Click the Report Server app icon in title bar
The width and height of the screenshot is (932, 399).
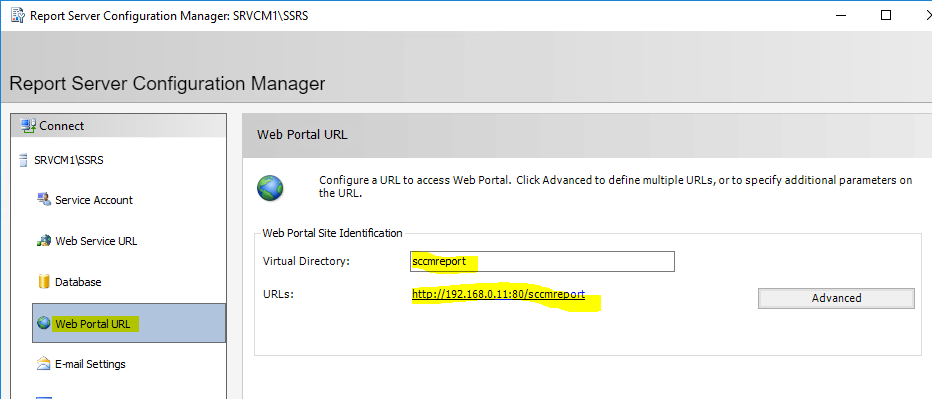[18, 15]
